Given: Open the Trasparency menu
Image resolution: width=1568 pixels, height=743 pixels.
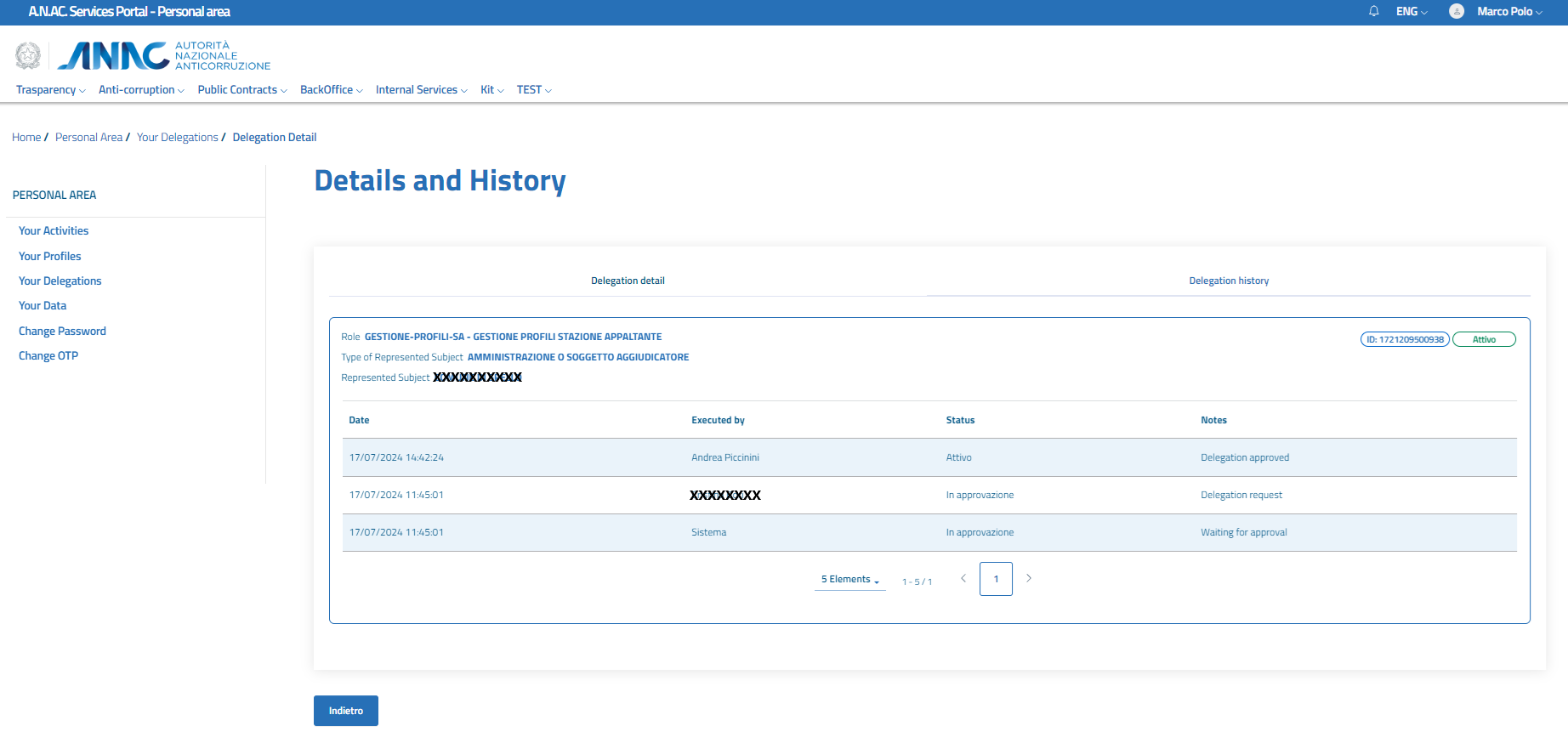Looking at the screenshot, I should (x=50, y=90).
